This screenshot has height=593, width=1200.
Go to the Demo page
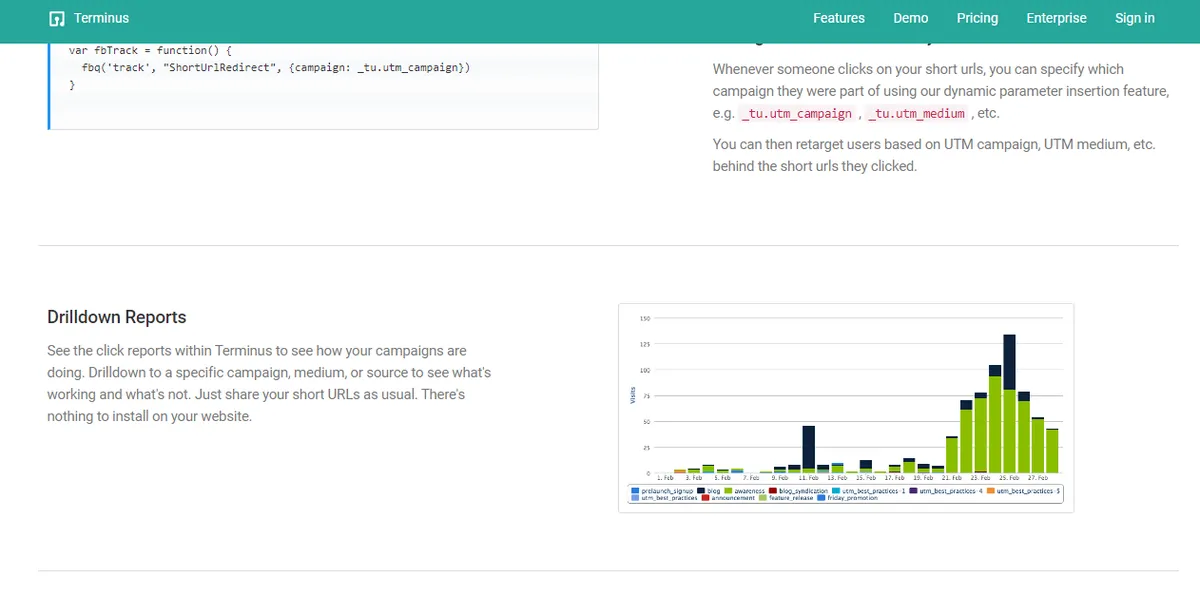click(910, 18)
